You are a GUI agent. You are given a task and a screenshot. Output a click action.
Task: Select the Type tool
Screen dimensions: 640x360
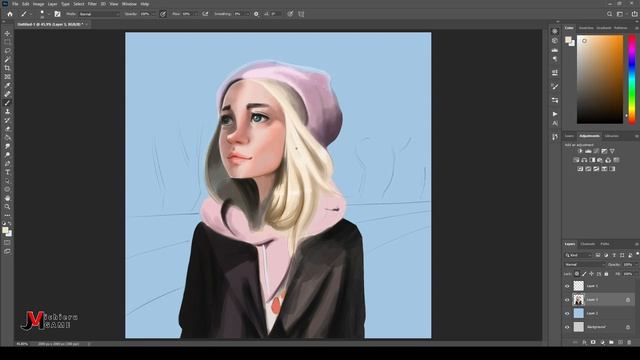pyautogui.click(x=7, y=172)
